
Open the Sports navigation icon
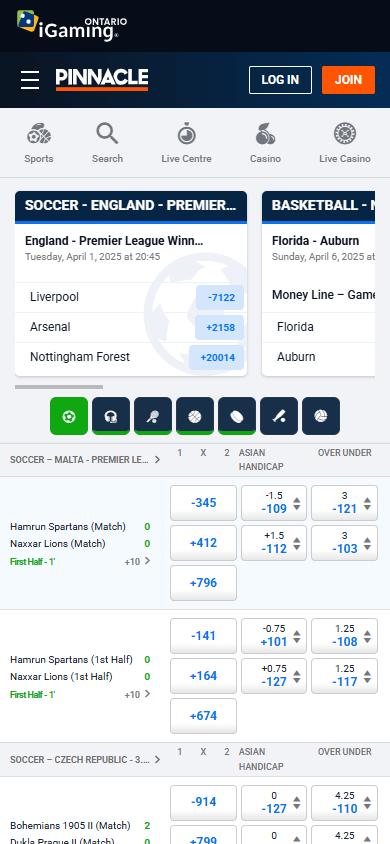point(39,134)
